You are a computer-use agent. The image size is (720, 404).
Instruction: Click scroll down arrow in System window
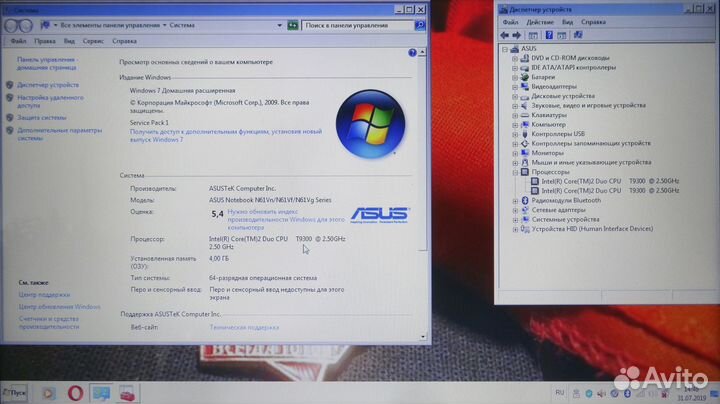tap(422, 337)
